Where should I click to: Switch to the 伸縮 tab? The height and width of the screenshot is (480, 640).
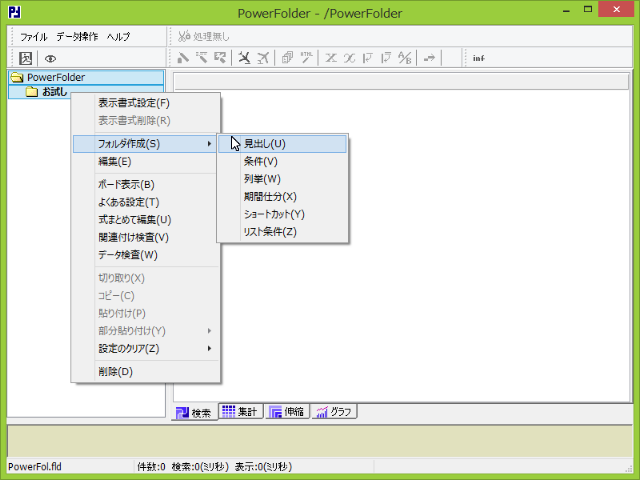[287, 411]
